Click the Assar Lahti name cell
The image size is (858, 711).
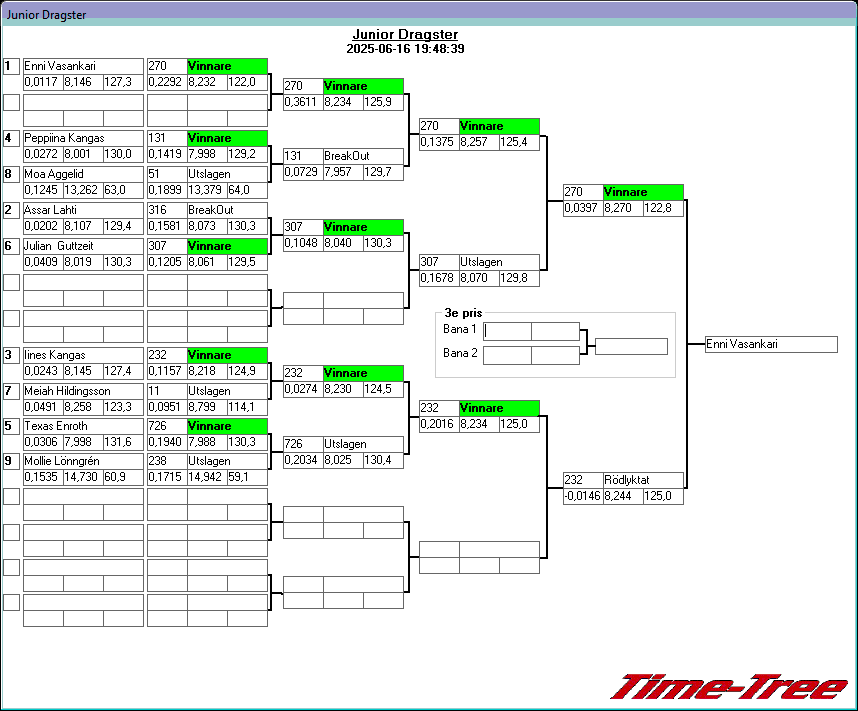pyautogui.click(x=83, y=210)
